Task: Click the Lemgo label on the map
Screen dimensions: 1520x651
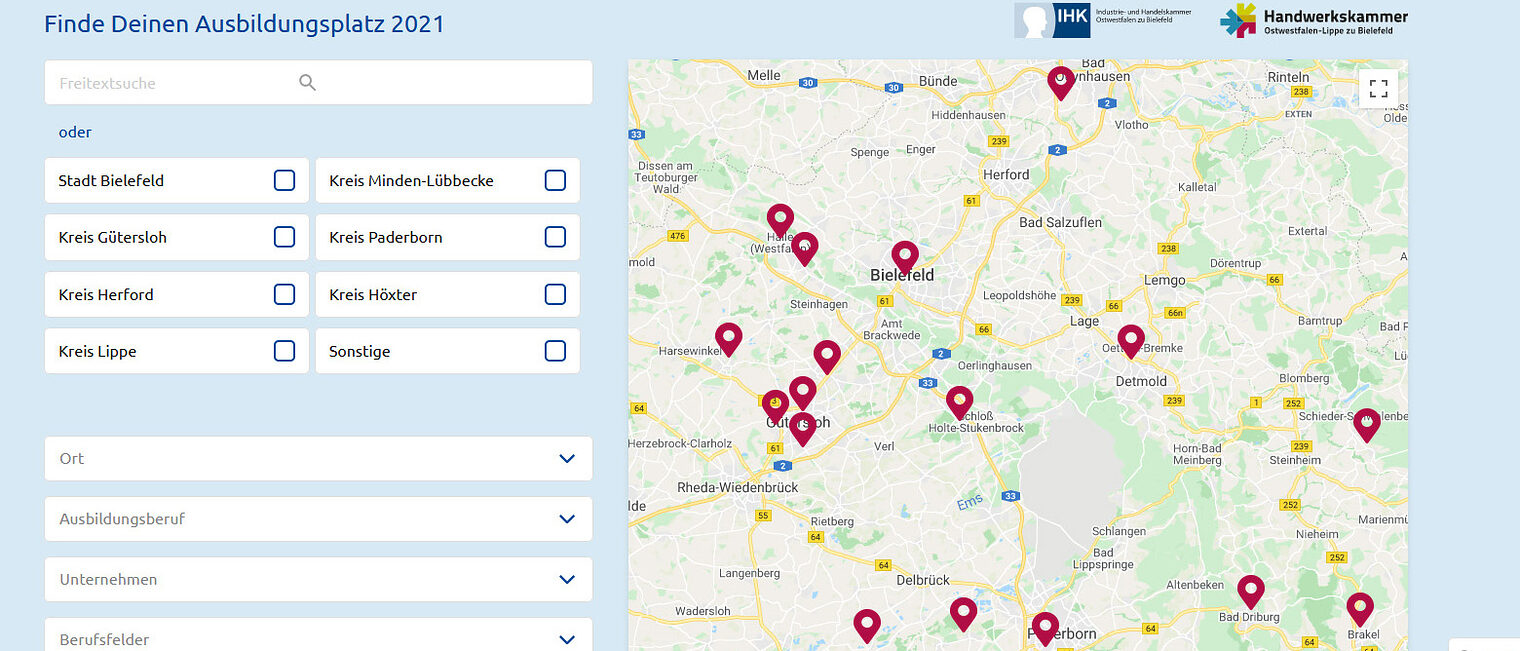Action: pos(1164,280)
